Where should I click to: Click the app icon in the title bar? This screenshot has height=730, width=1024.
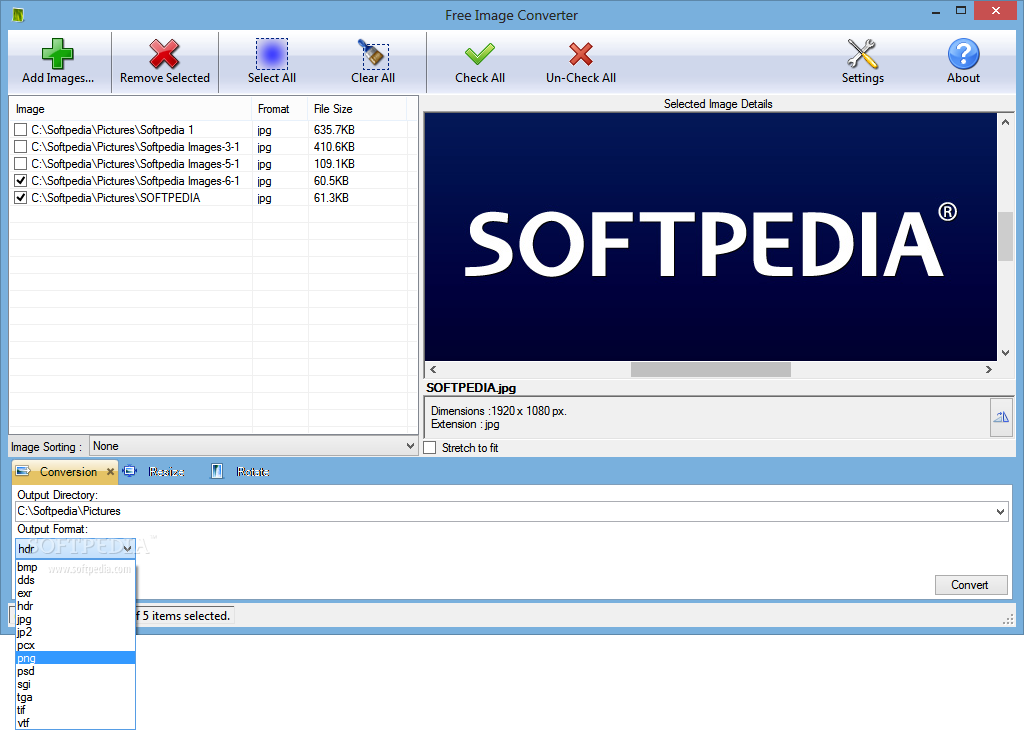[18, 14]
